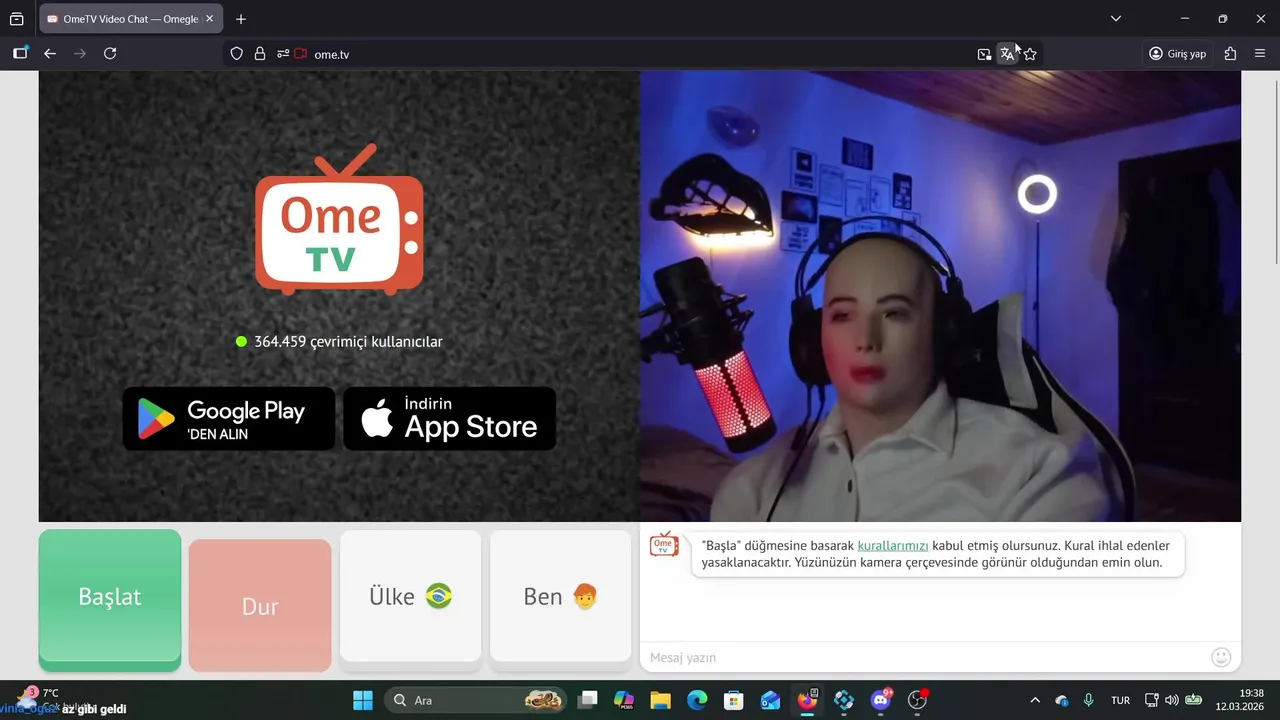This screenshot has height=720, width=1280.
Task: Download from the App Store
Action: point(450,419)
